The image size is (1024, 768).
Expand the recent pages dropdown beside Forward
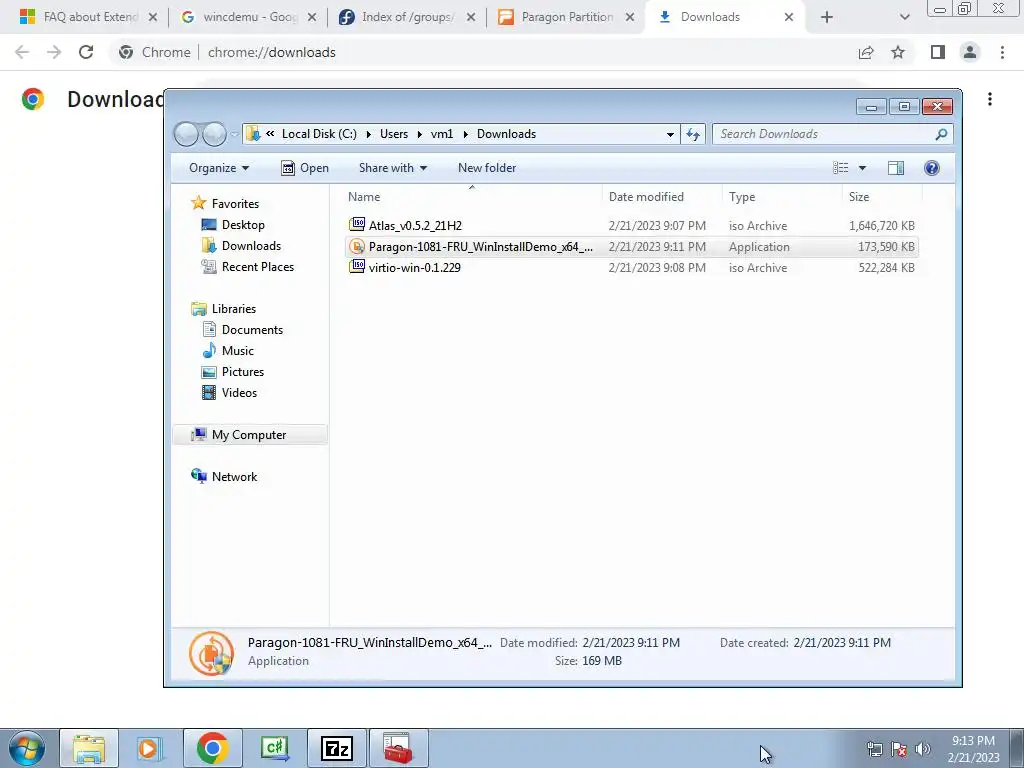pos(234,135)
